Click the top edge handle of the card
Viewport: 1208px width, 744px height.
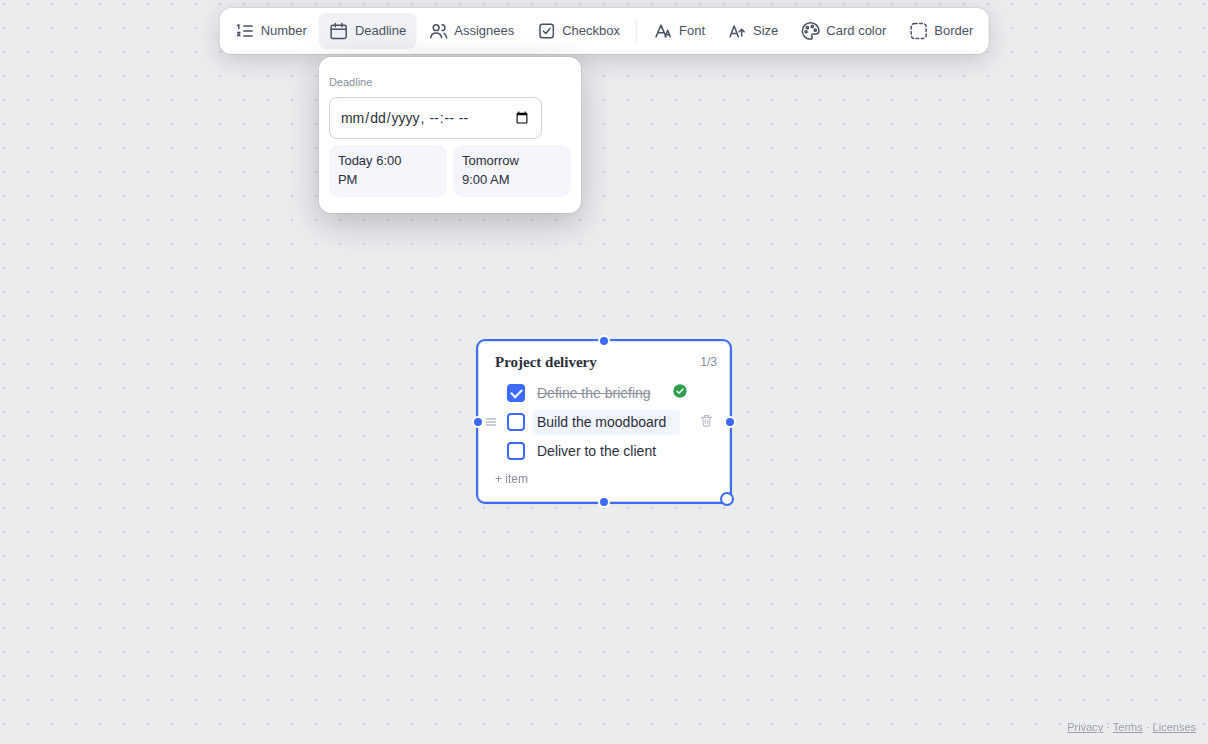[x=604, y=341]
